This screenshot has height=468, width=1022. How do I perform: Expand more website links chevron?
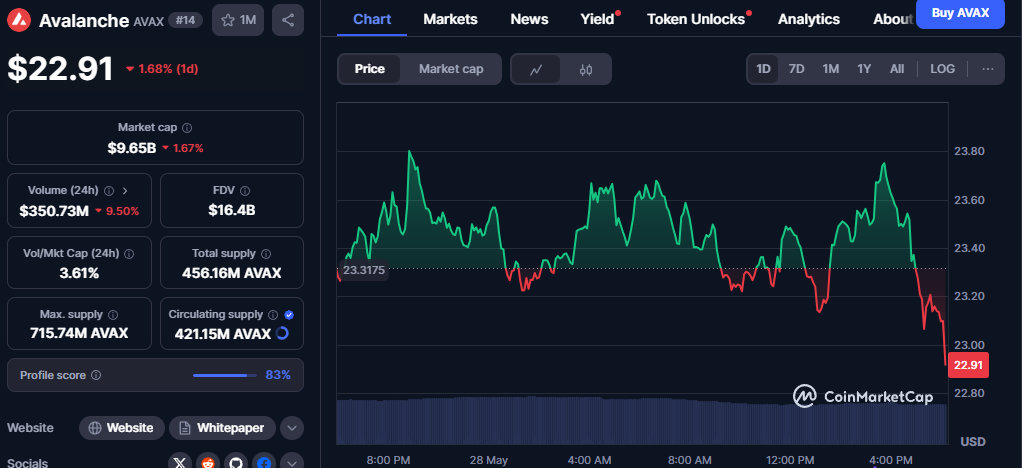pyautogui.click(x=292, y=428)
